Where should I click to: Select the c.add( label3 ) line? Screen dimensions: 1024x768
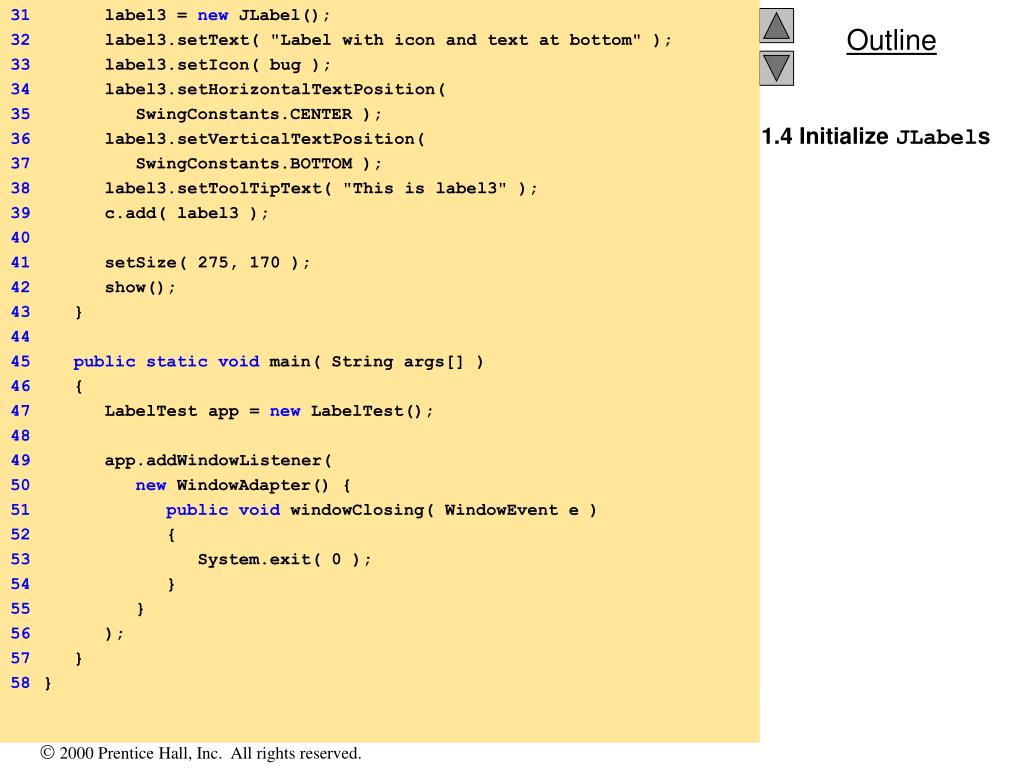coord(186,214)
